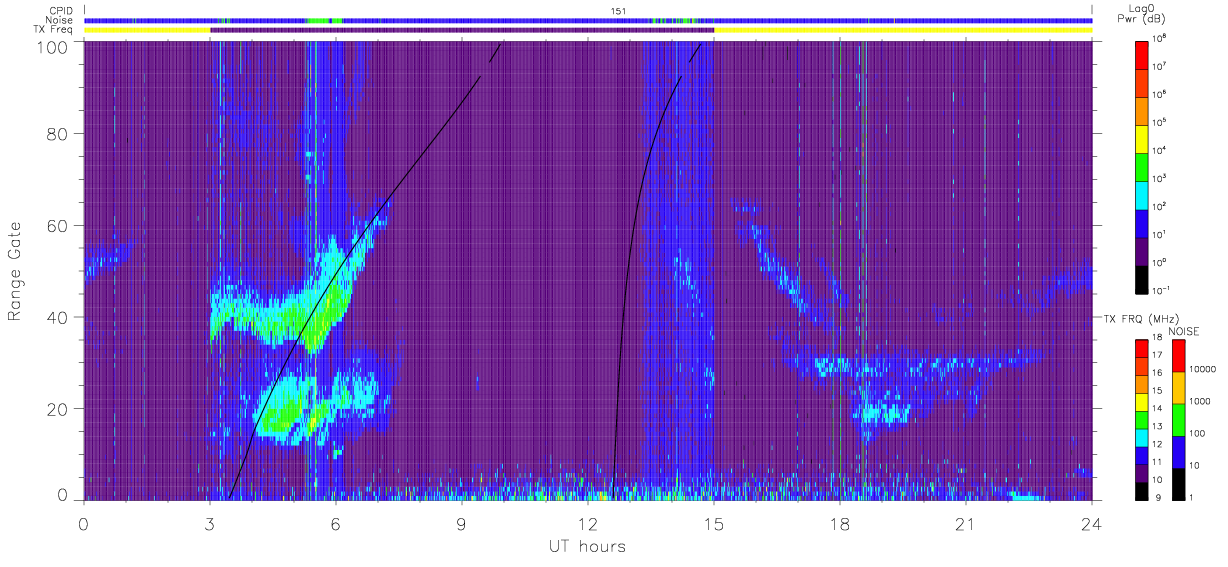Viewport: 1228px width, 567px height.
Task: Click the 10^3 tick label on power colorbar
Action: [1160, 178]
